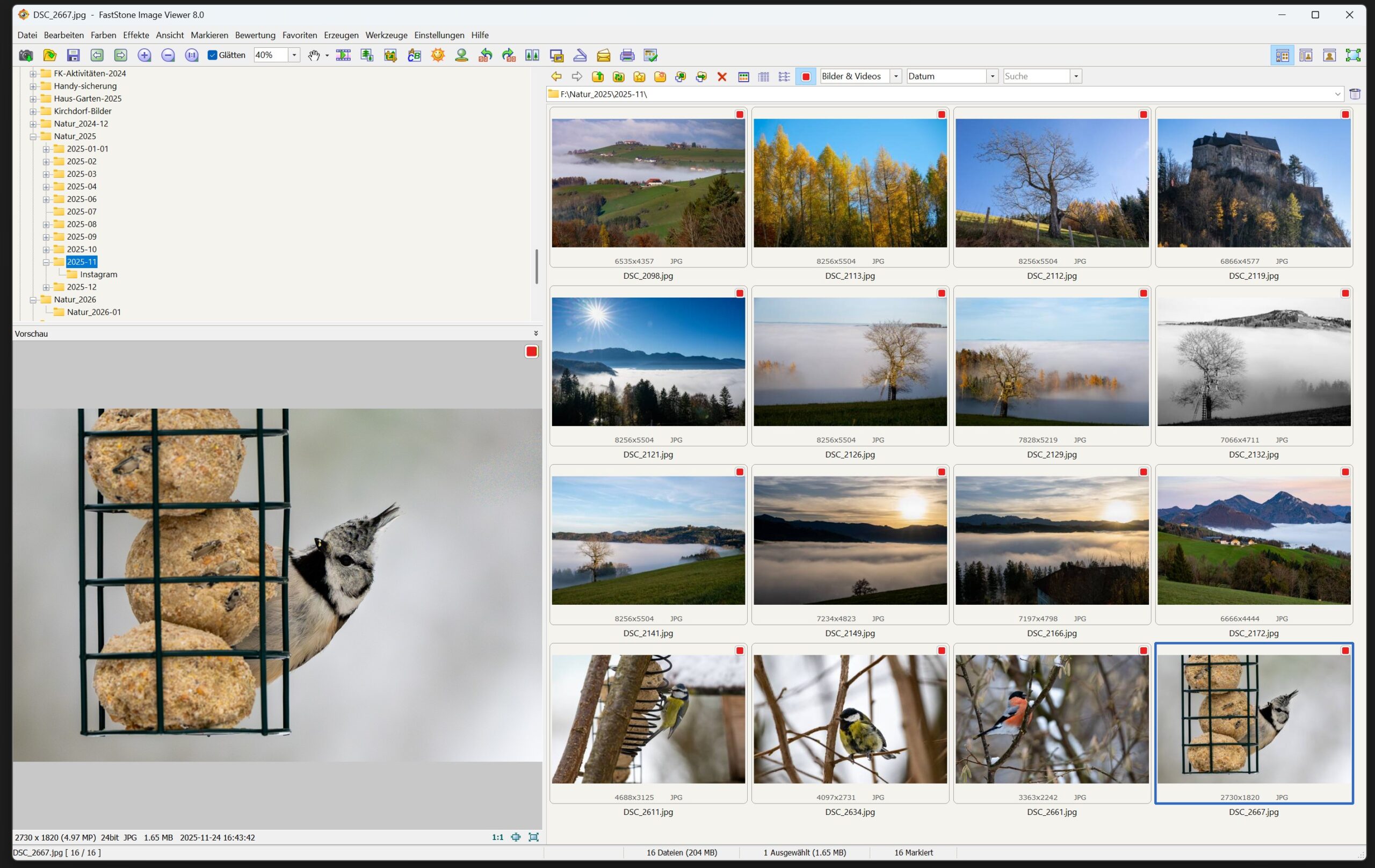Viewport: 1375px width, 868px height.
Task: Open the Werkzeuge menu
Action: tap(386, 35)
